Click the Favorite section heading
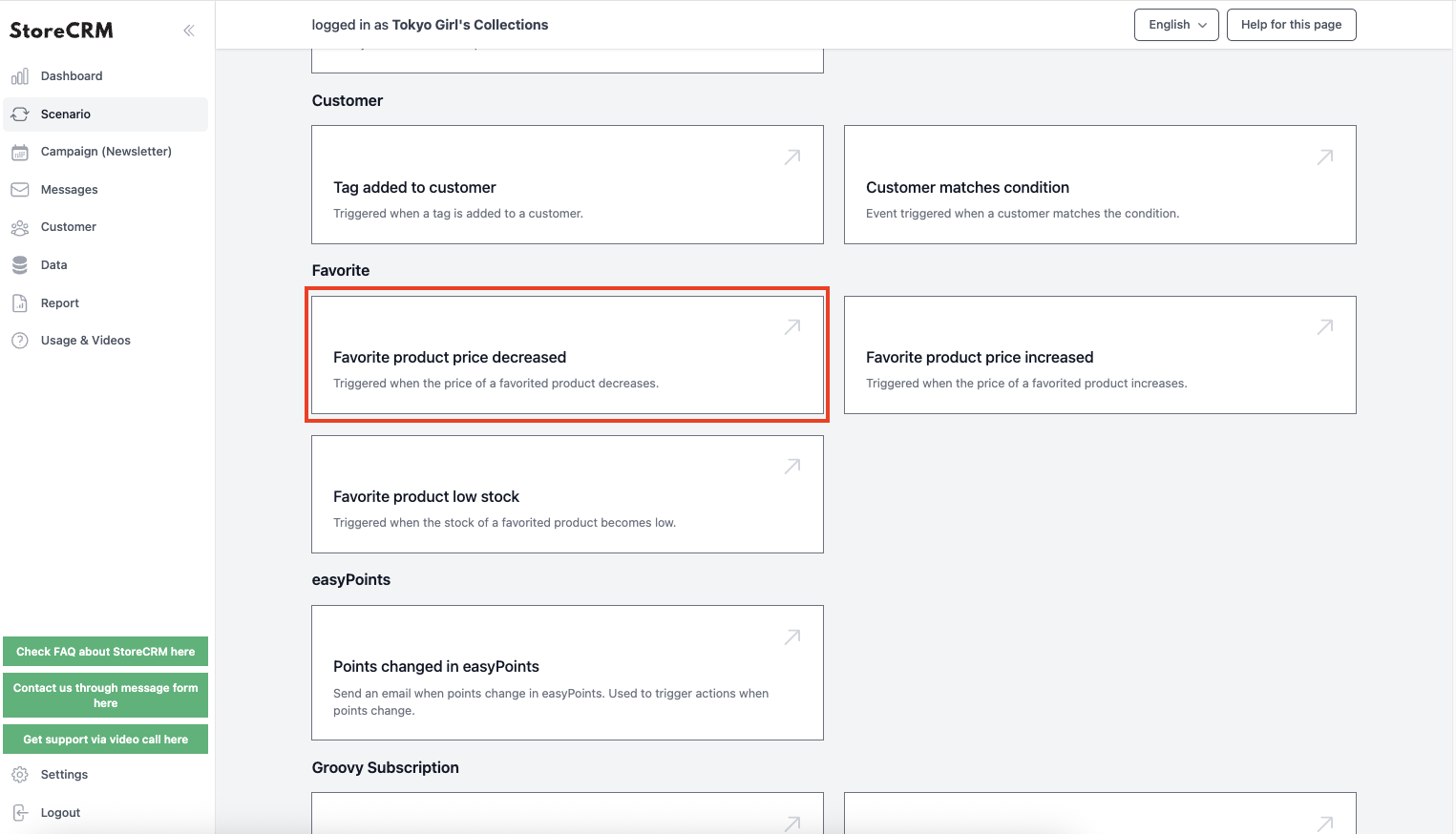This screenshot has height=834, width=1456. click(341, 271)
